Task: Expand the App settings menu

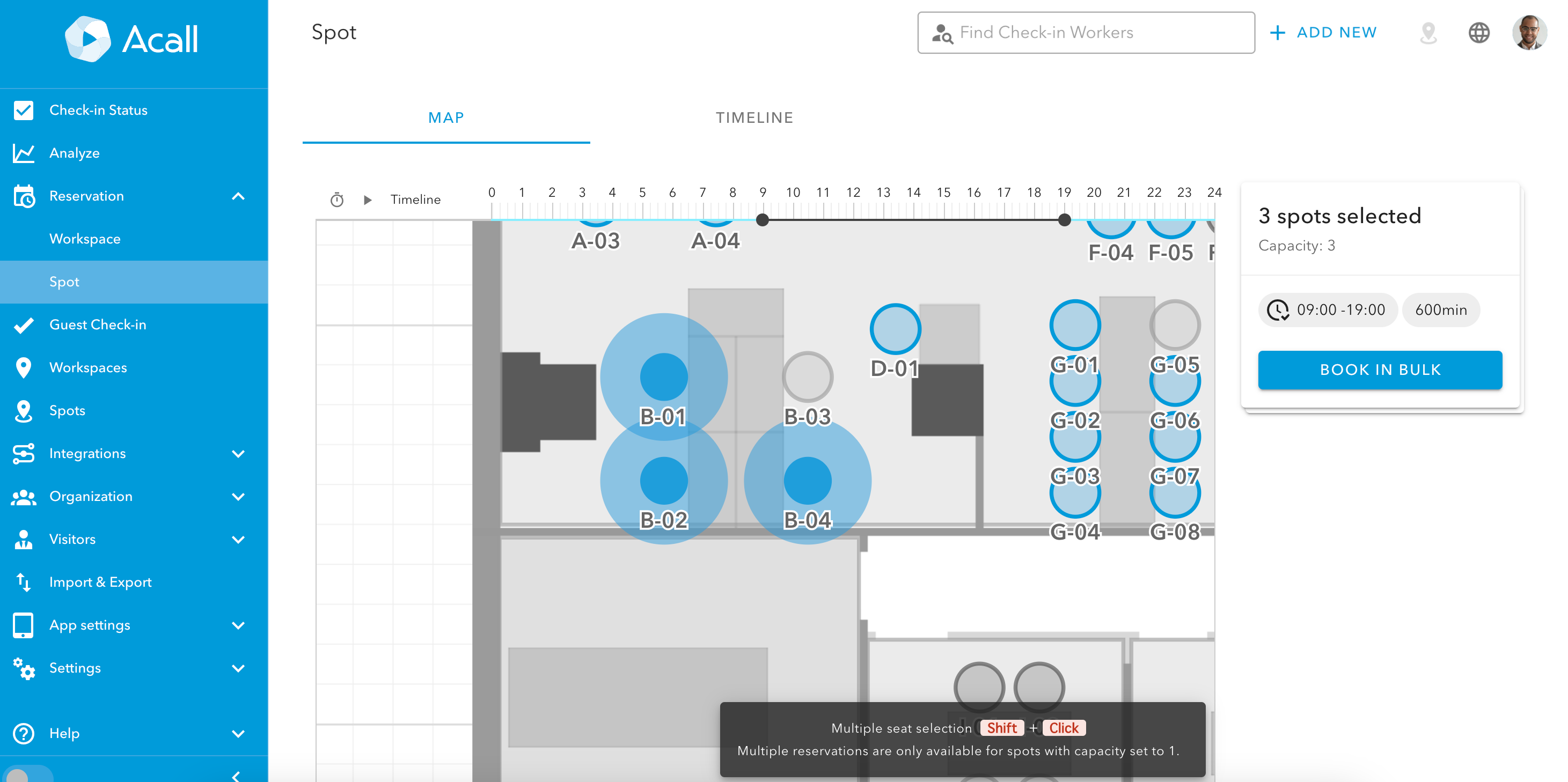Action: (x=239, y=625)
